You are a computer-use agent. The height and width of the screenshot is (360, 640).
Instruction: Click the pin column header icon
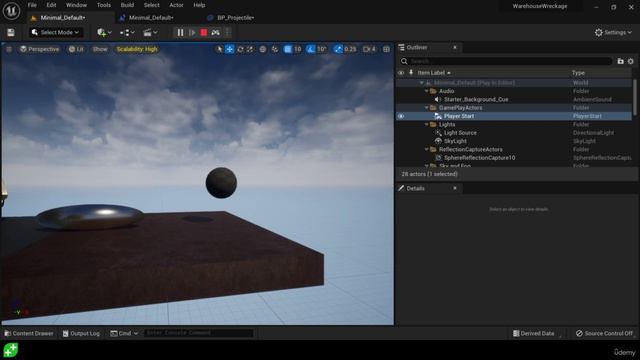coord(411,73)
